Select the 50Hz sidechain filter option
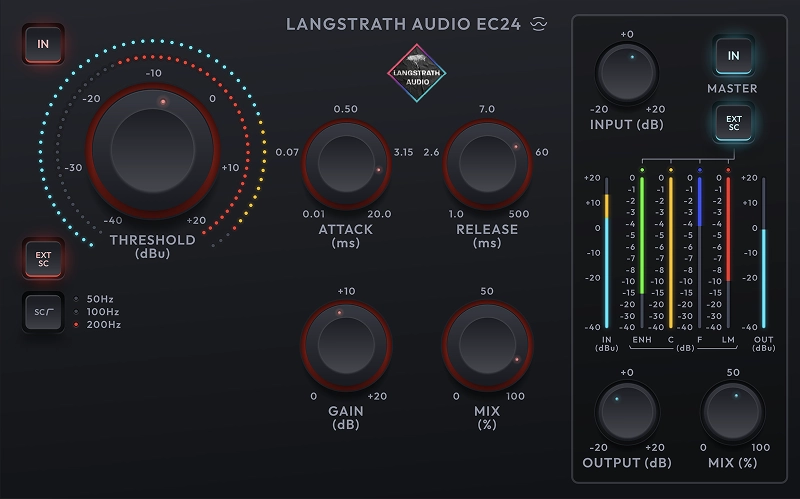Viewport: 800px width, 499px height. 94,299
